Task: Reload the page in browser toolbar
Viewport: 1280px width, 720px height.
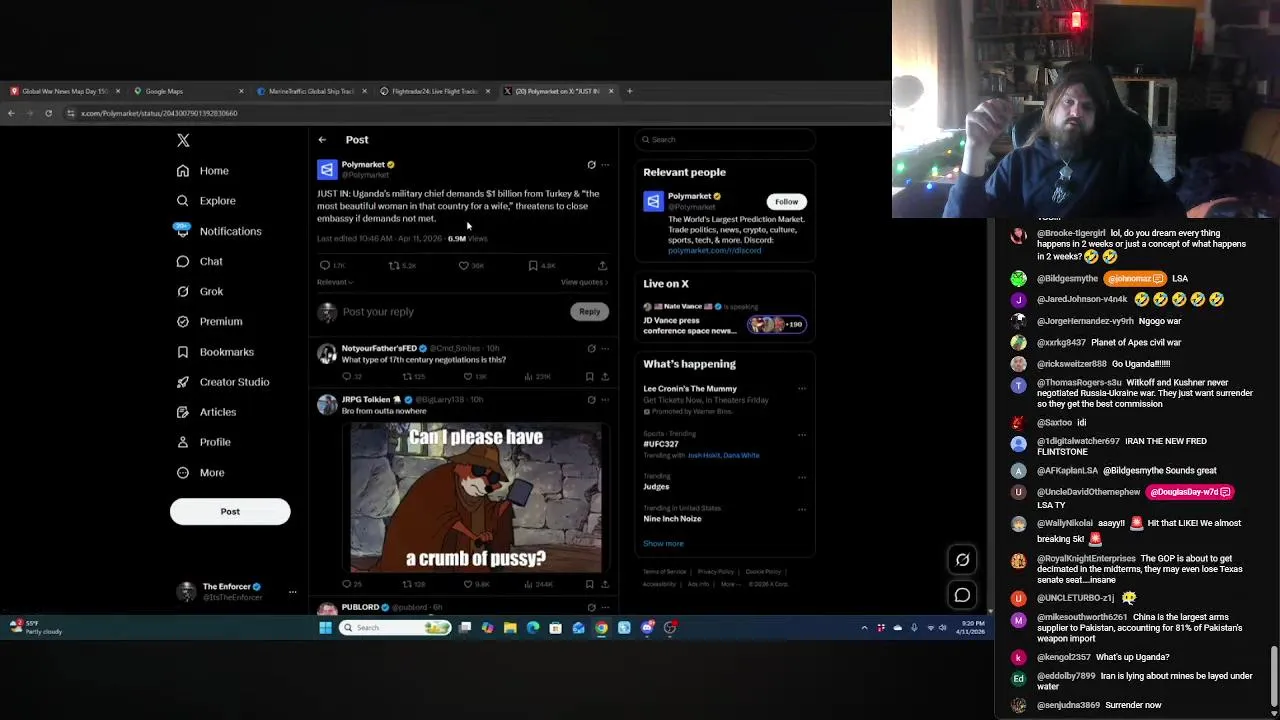Action: [48, 113]
